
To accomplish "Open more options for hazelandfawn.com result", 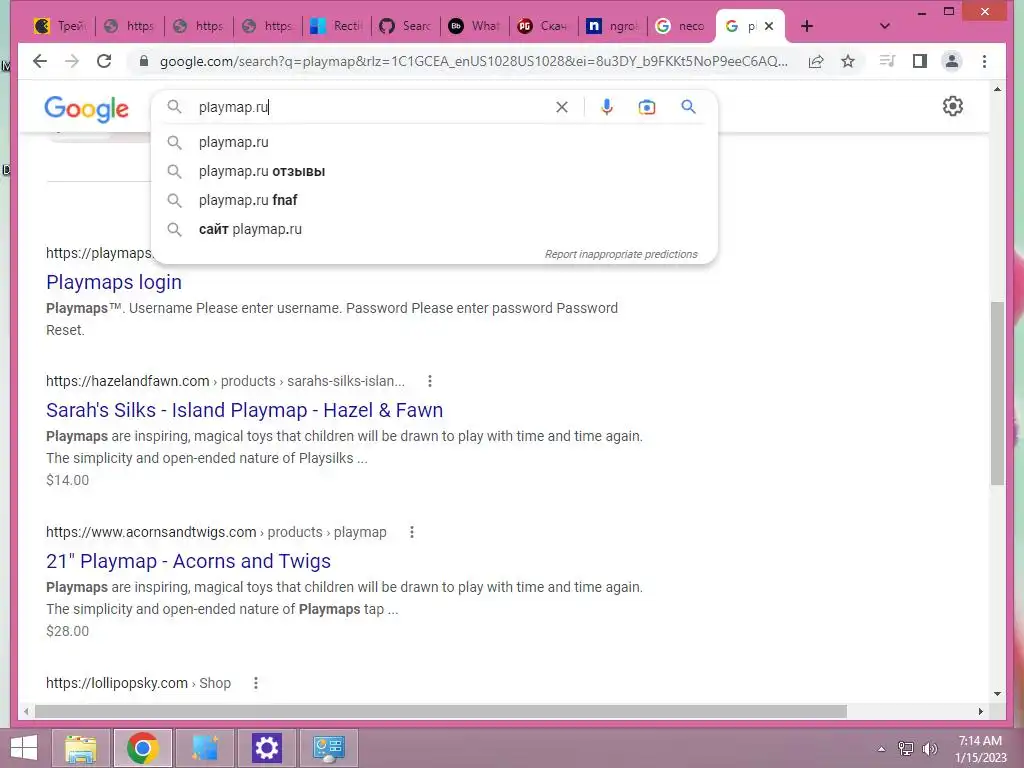I will (x=430, y=381).
